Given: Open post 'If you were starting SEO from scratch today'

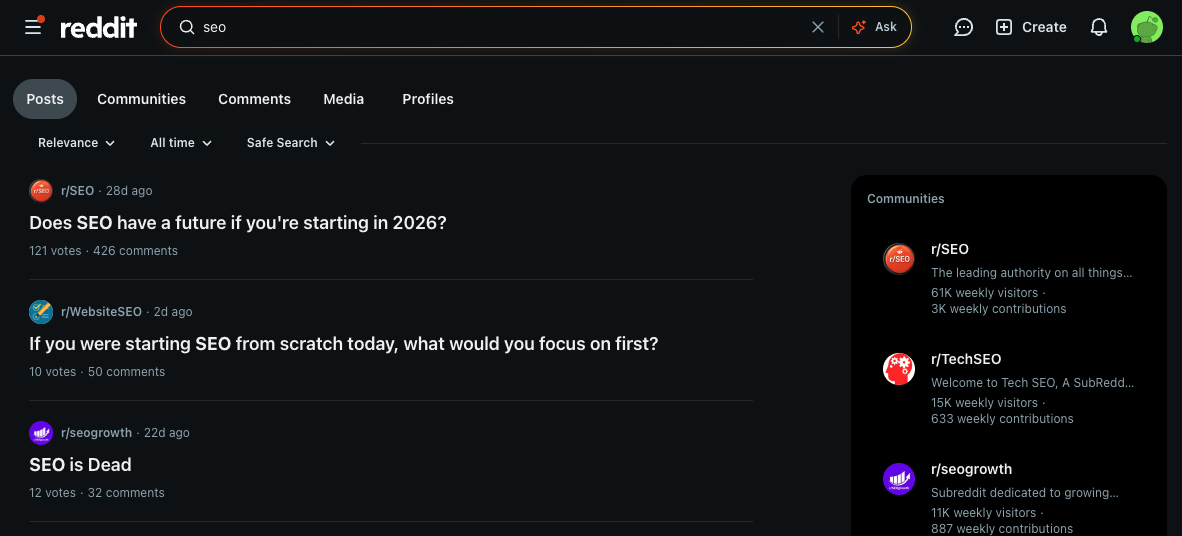Looking at the screenshot, I should point(344,344).
